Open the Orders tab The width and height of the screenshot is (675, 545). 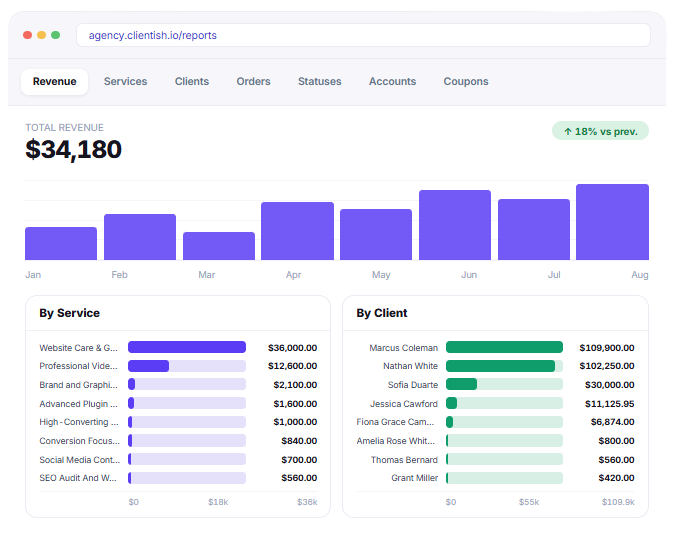(x=253, y=81)
